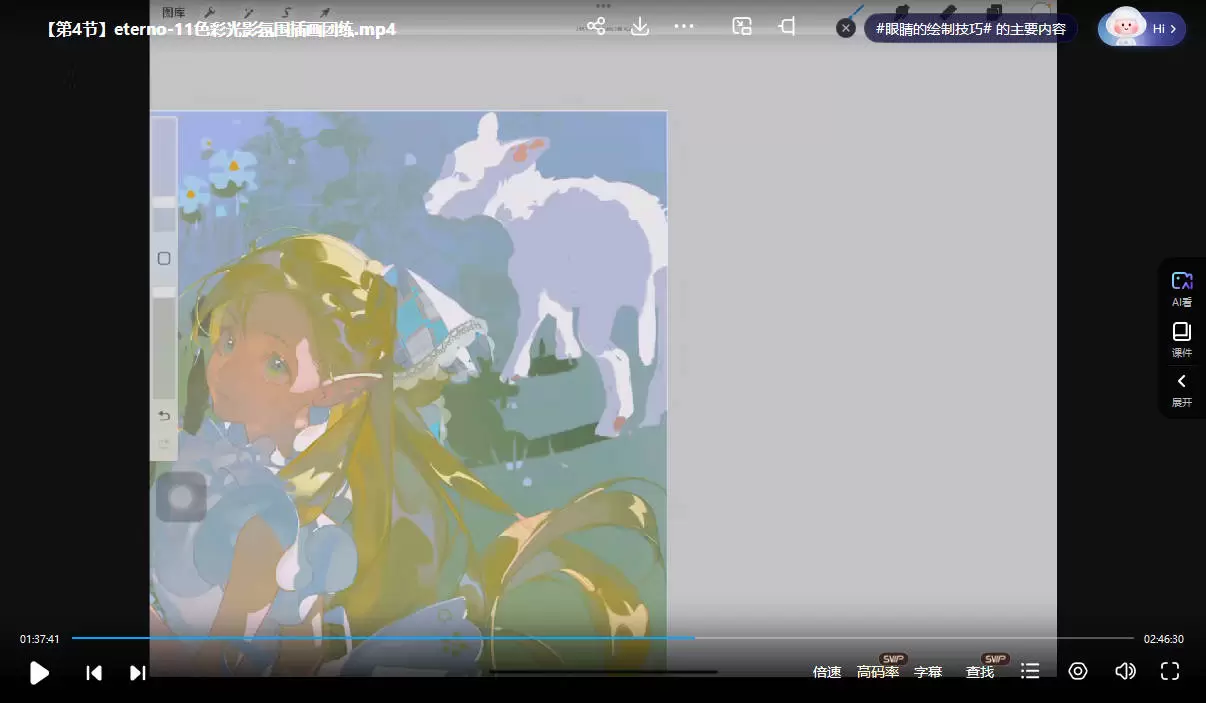This screenshot has height=703, width=1206.
Task: Click the redo arrow in sidebar
Action: click(x=164, y=443)
